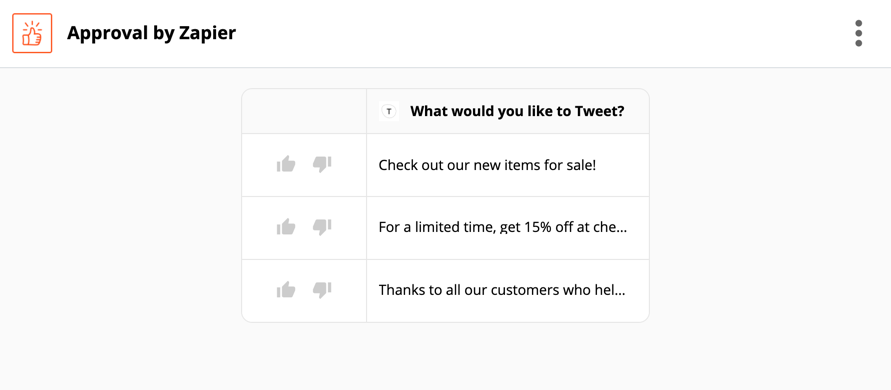Give thumbs down to the 15% off tweet
The height and width of the screenshot is (390, 891).
click(x=322, y=227)
